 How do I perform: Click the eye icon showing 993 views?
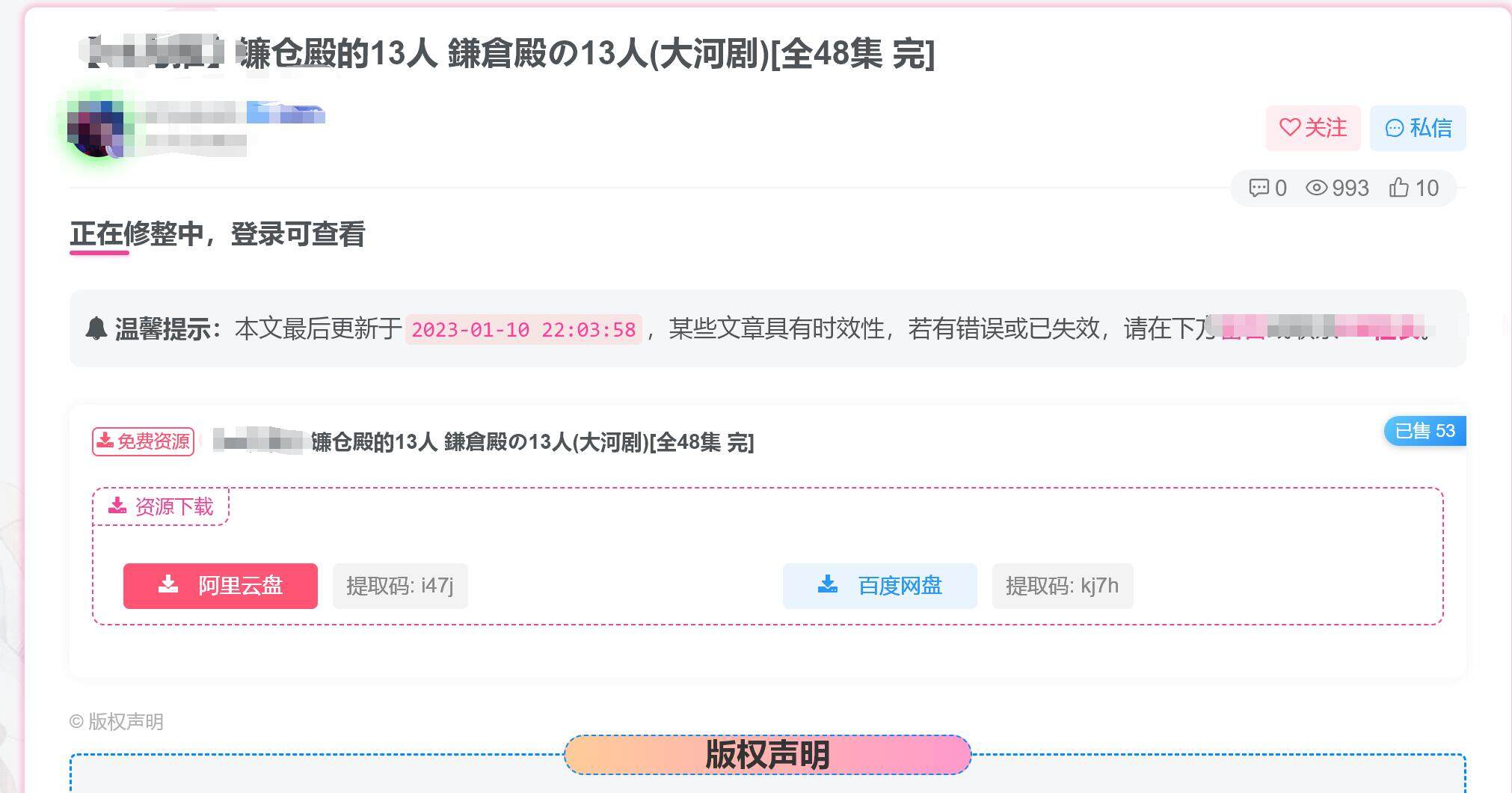[x=1318, y=189]
